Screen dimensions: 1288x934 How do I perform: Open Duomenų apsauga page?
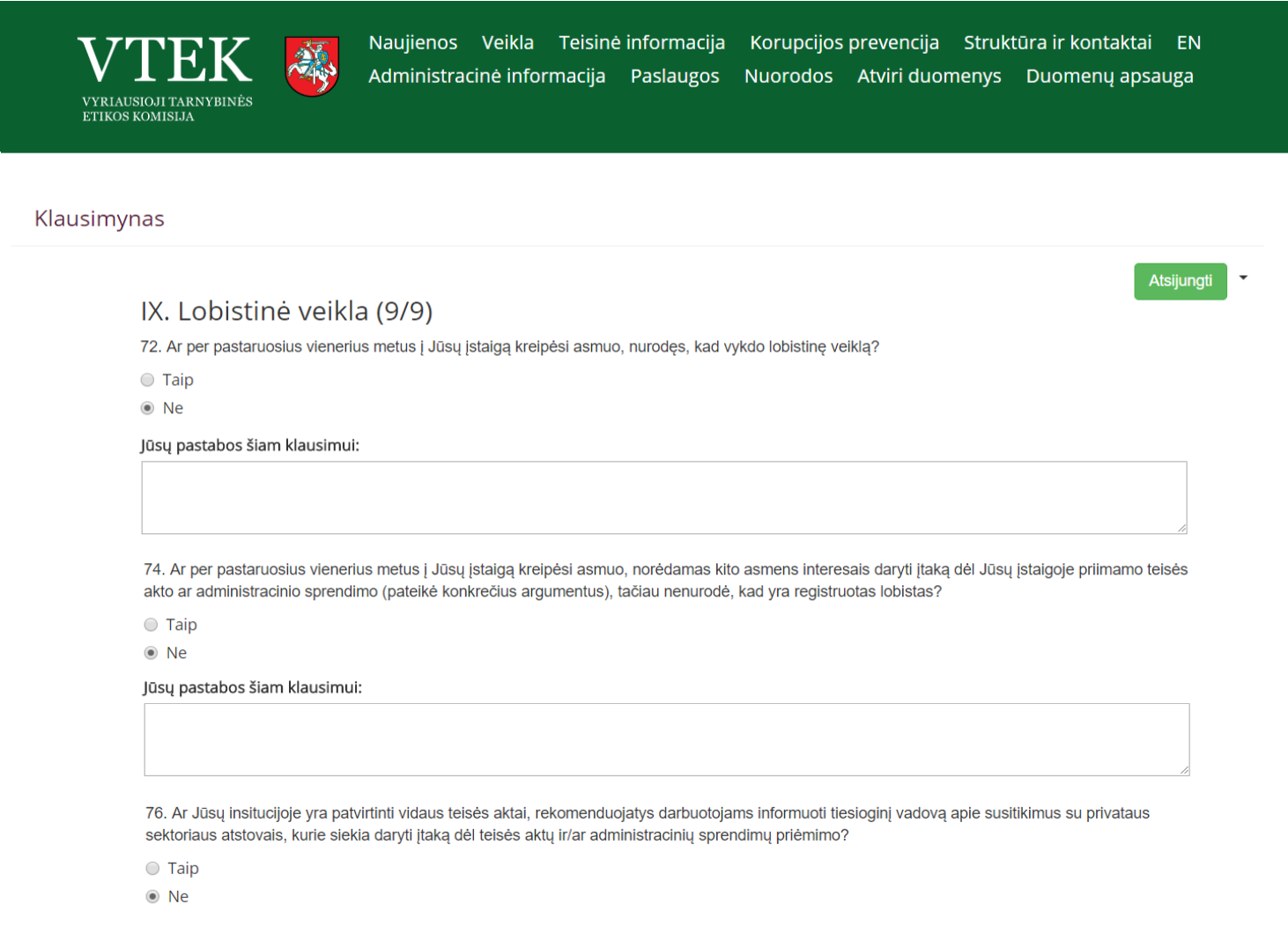pyautogui.click(x=1110, y=76)
